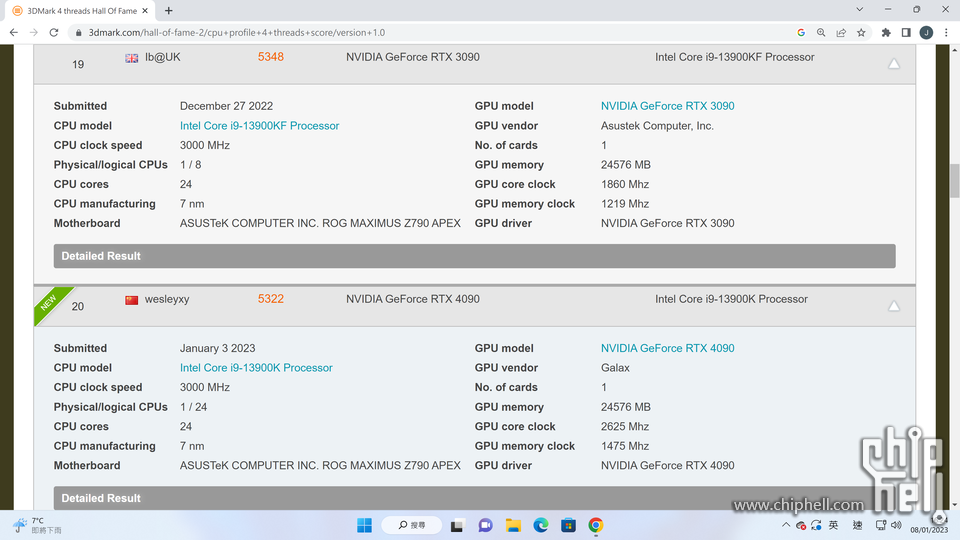Bookmark this page with star

pos(861,32)
